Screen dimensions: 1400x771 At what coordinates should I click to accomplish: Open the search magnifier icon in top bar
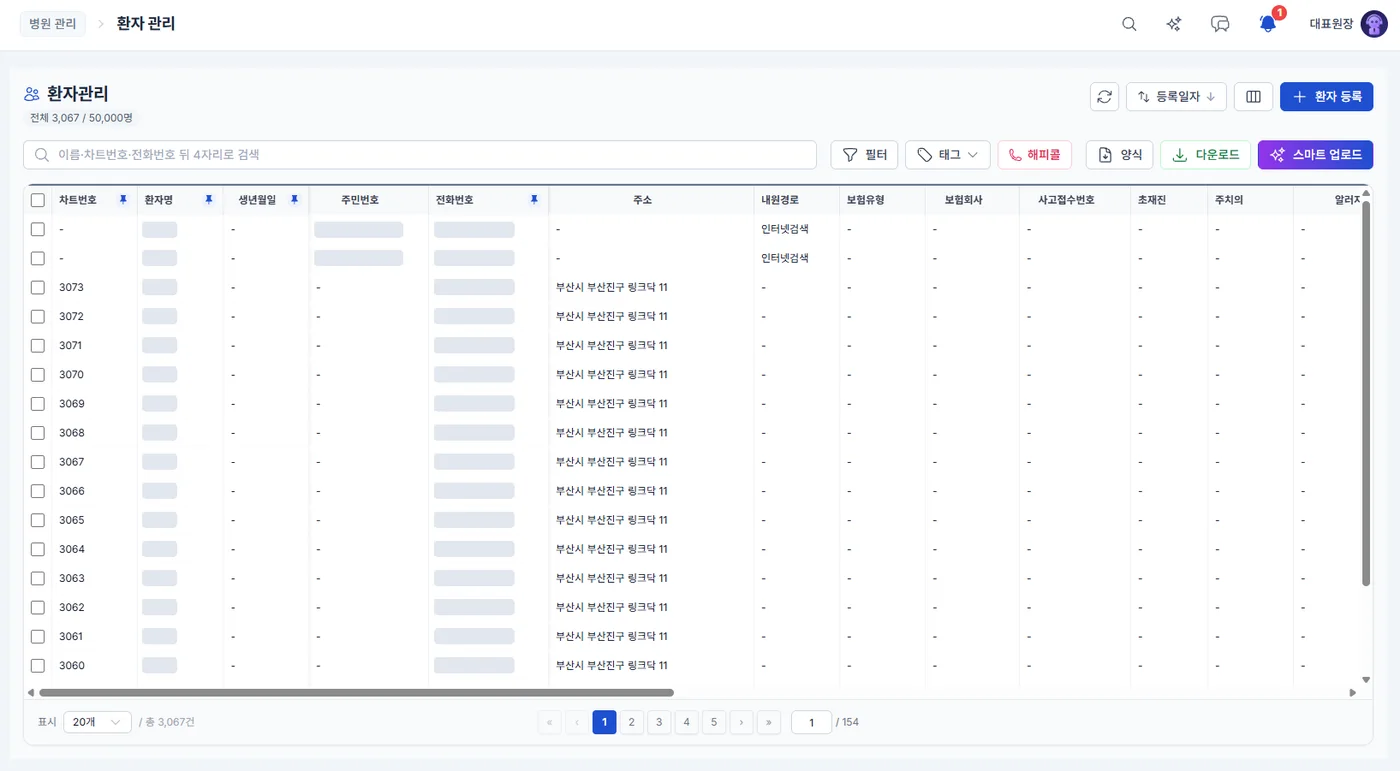click(x=1129, y=24)
